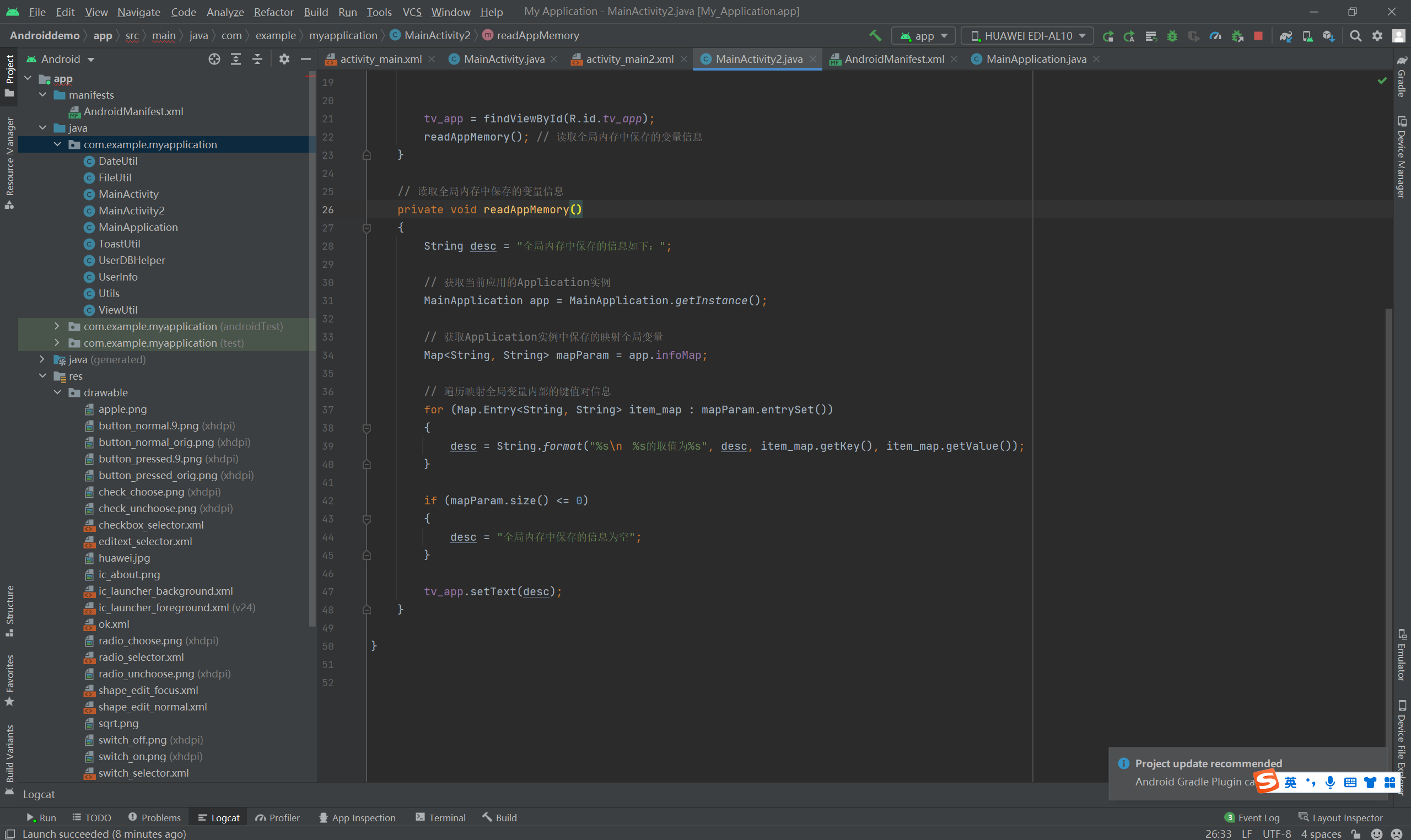Toggle the Gradle tool window side tab
The image size is (1411, 840).
click(x=1402, y=77)
